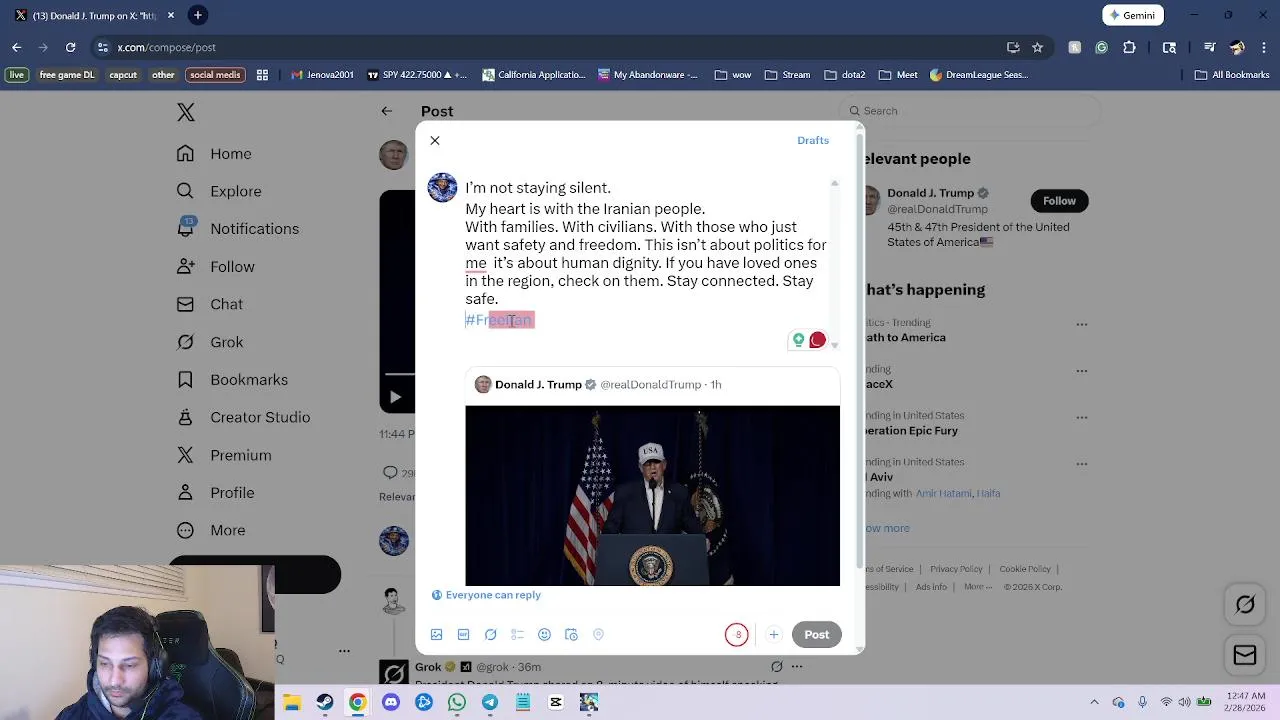Change who can reply: Everyone can reply
The image size is (1280, 720).
[486, 595]
